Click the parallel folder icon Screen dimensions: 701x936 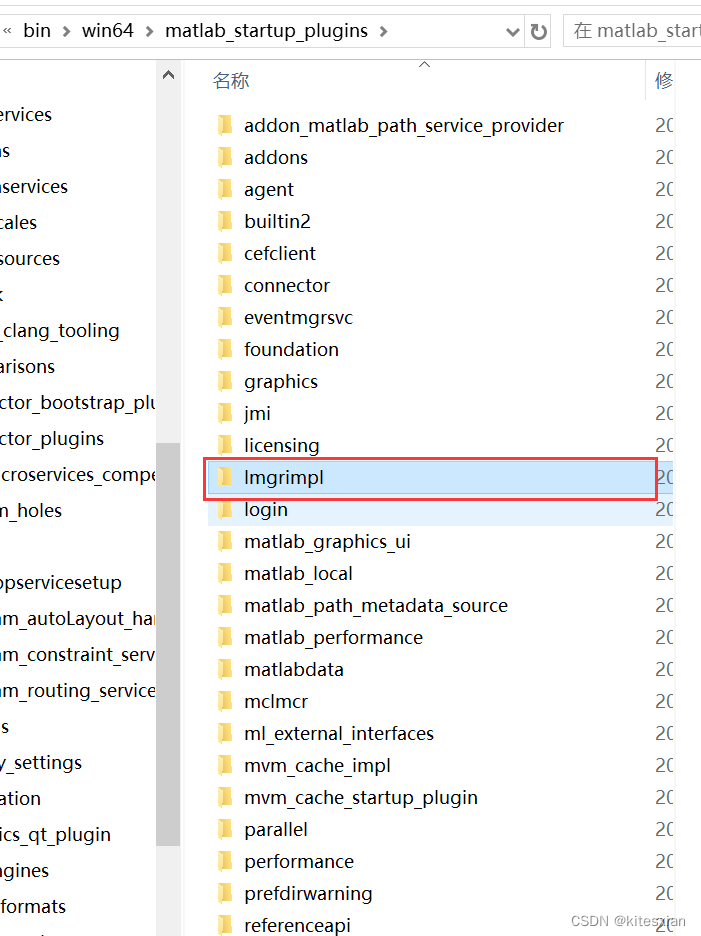(x=225, y=829)
